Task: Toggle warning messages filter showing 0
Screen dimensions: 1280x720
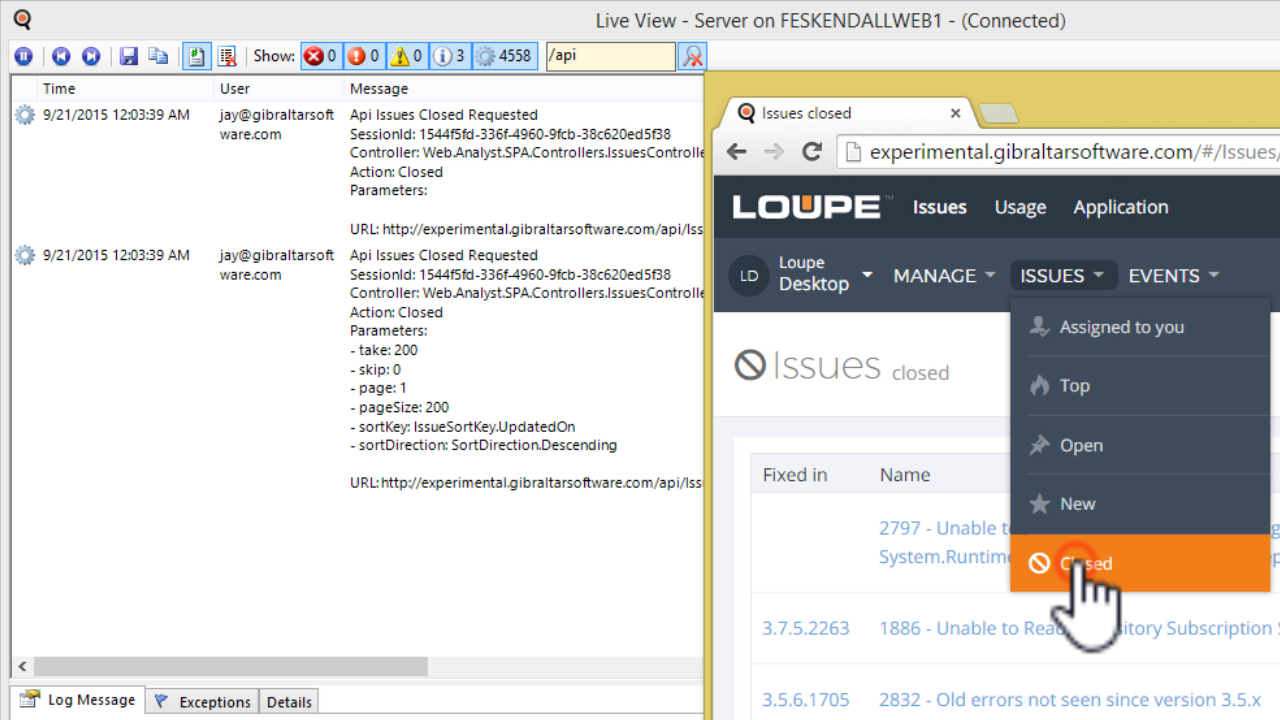Action: (x=407, y=56)
